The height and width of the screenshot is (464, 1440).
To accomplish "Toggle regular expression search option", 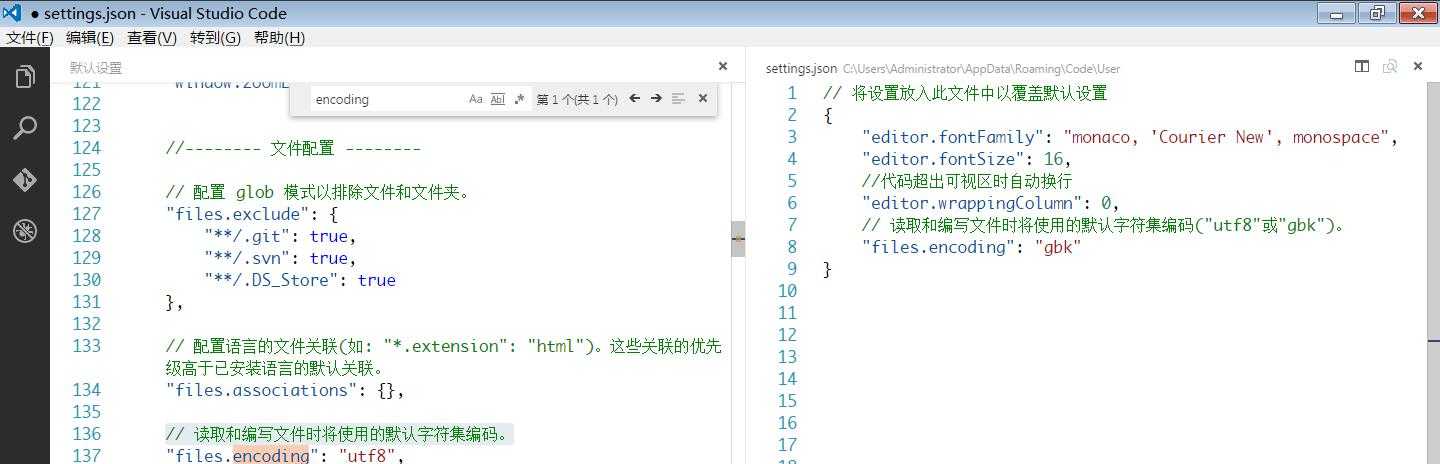I will [519, 99].
